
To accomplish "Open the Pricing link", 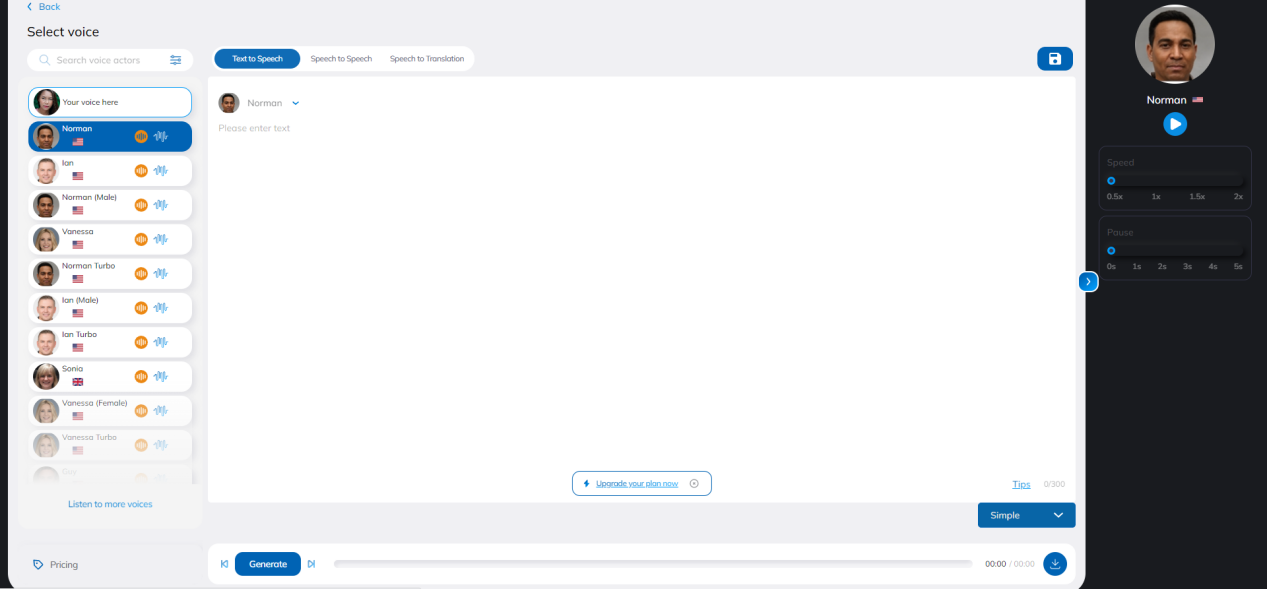I will [x=56, y=565].
